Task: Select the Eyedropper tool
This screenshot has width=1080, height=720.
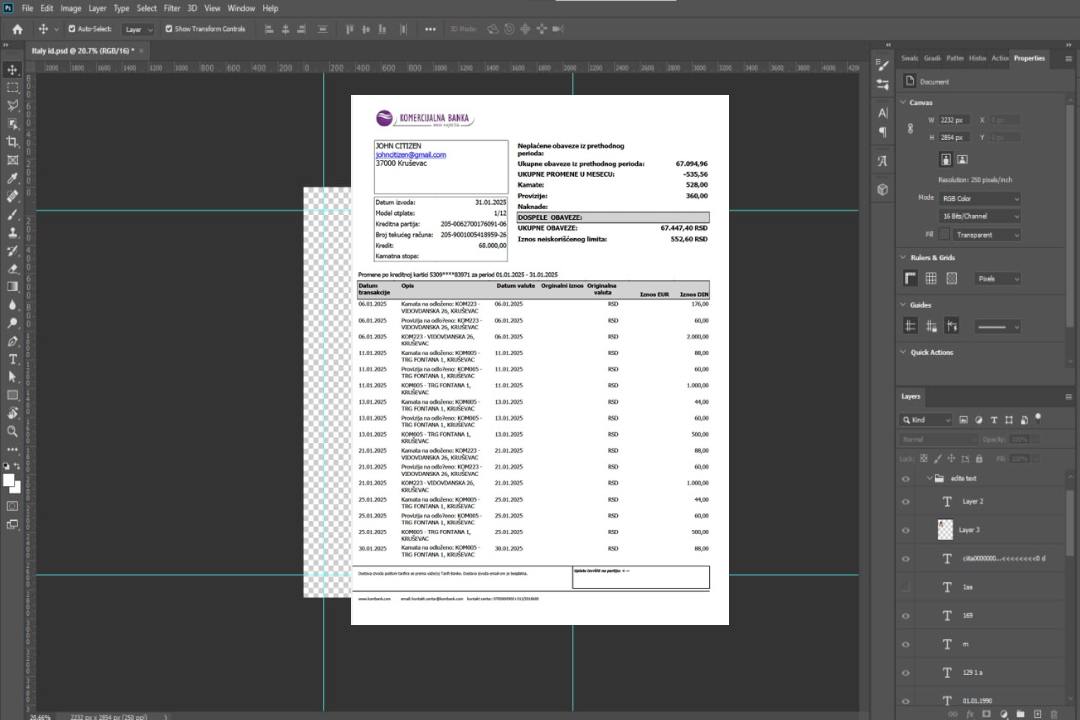Action: coord(12,178)
